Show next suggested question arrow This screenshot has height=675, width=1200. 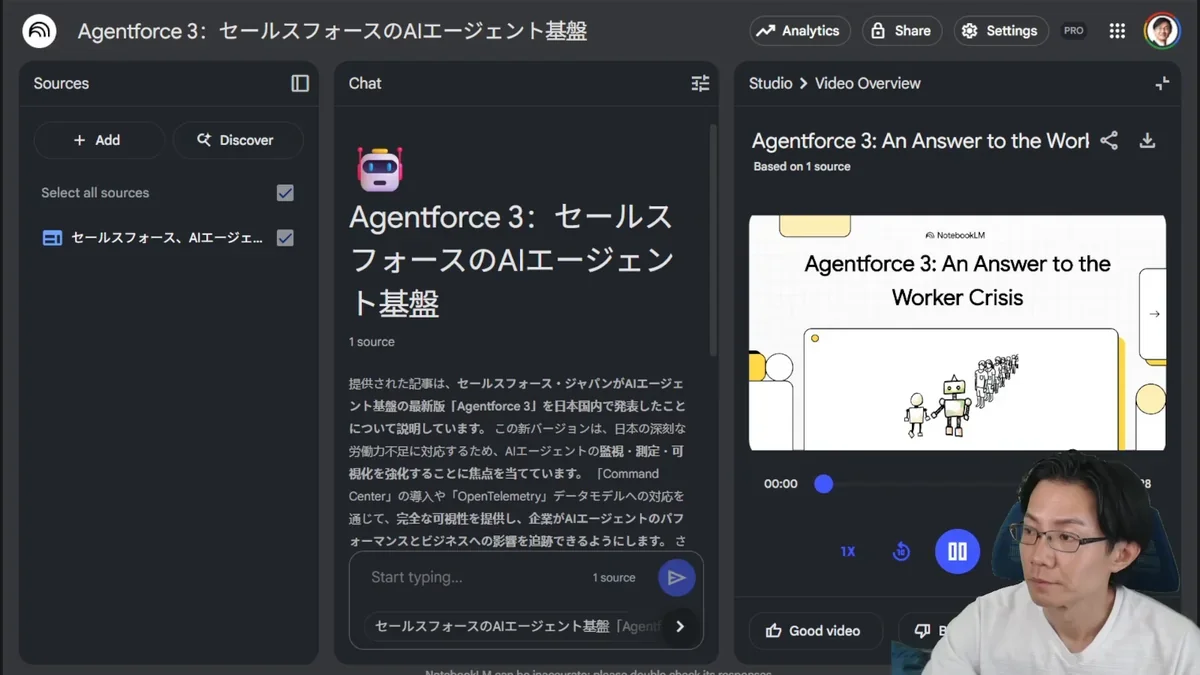680,626
